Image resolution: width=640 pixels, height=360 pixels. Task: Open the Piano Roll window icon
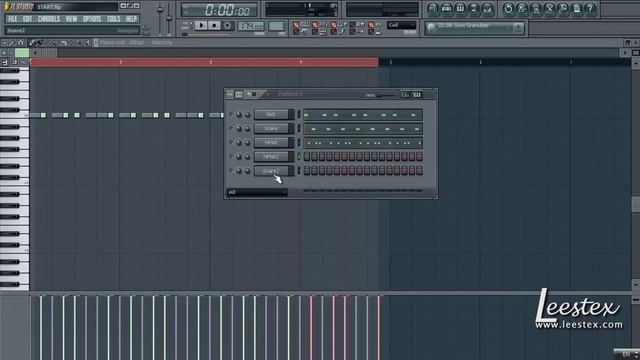[460, 9]
